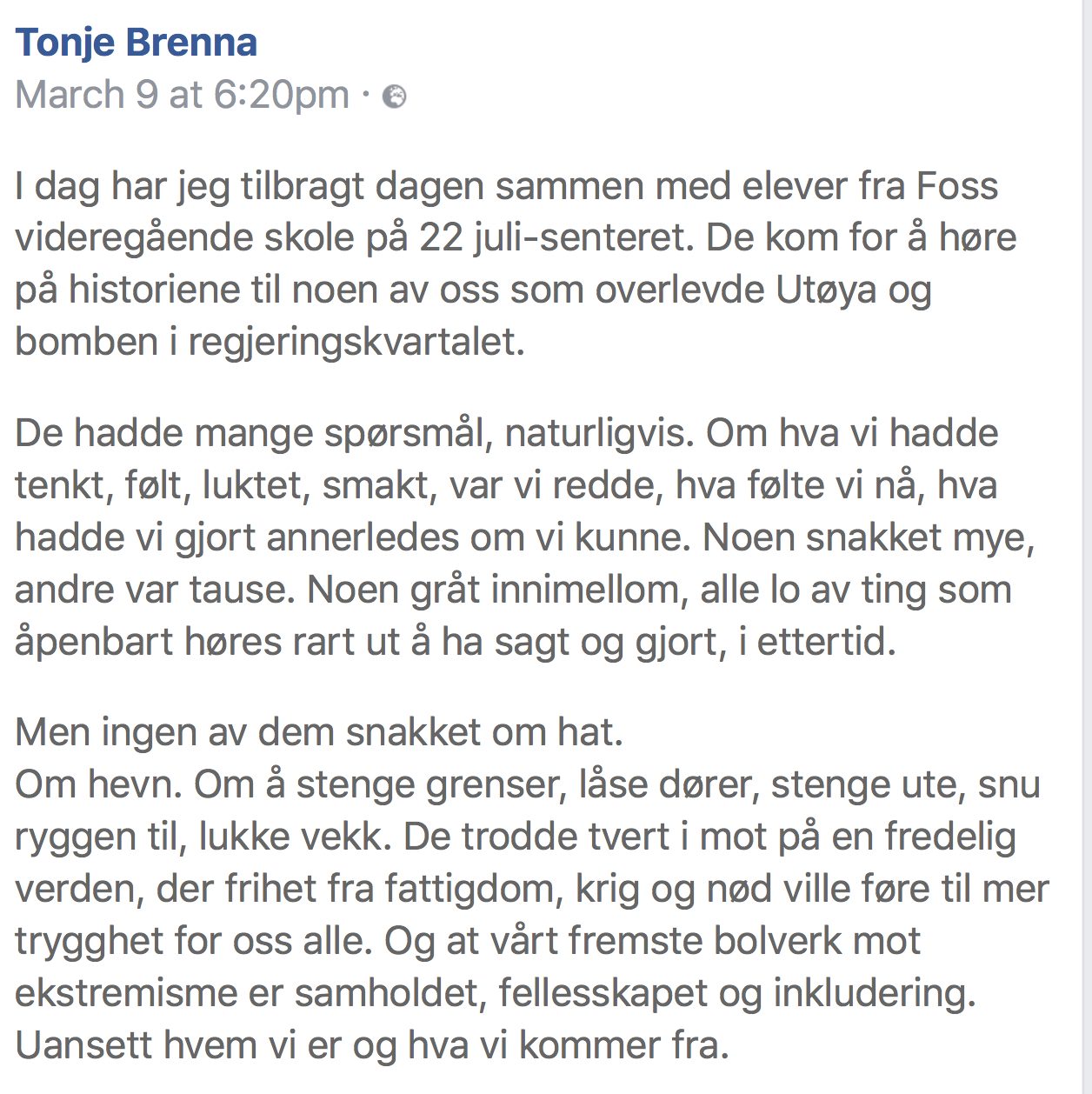Click the public globe privacy icon
This screenshot has height=1094, width=1092.
pos(394,96)
